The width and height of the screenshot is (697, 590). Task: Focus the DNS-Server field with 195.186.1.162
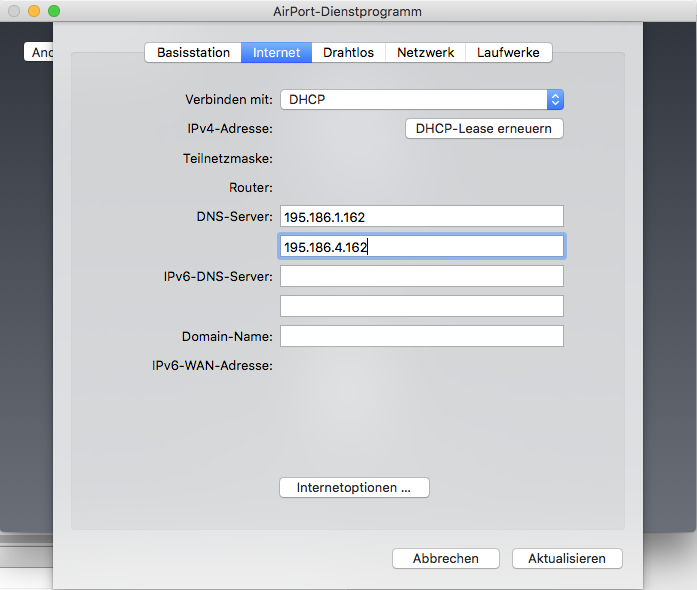click(421, 216)
